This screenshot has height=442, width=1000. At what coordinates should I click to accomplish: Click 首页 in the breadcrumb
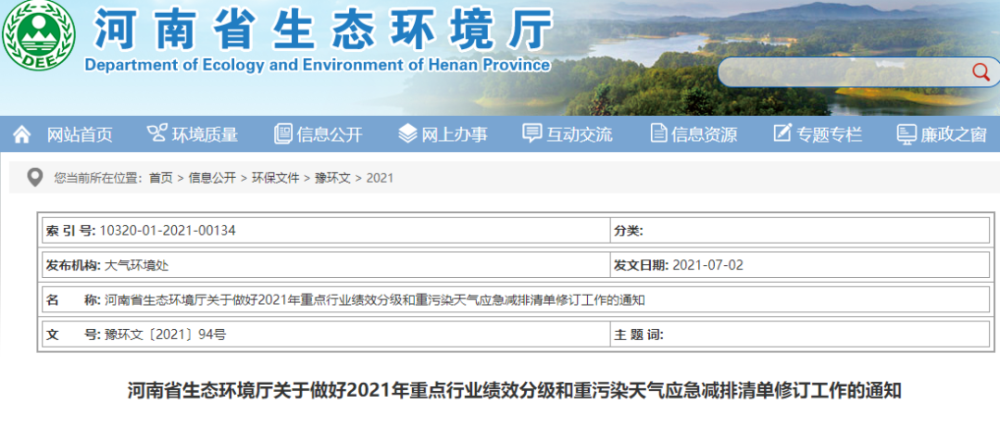point(160,178)
